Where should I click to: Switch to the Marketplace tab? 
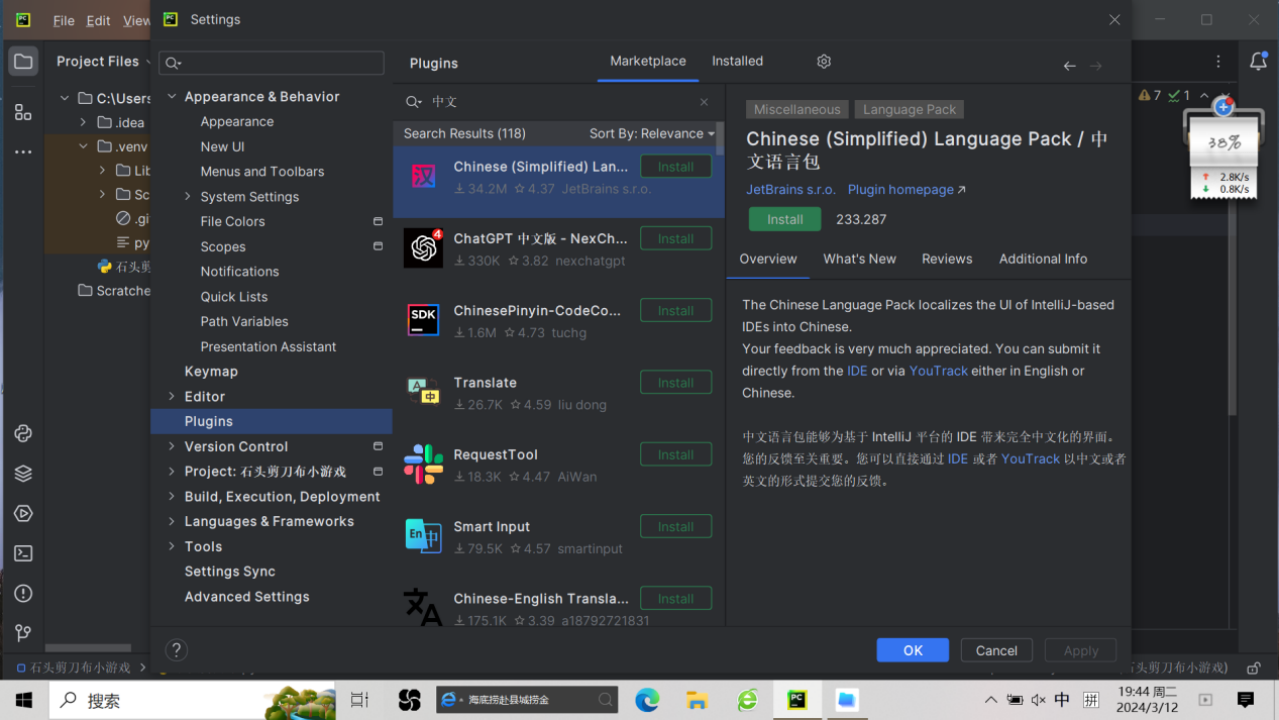click(648, 61)
